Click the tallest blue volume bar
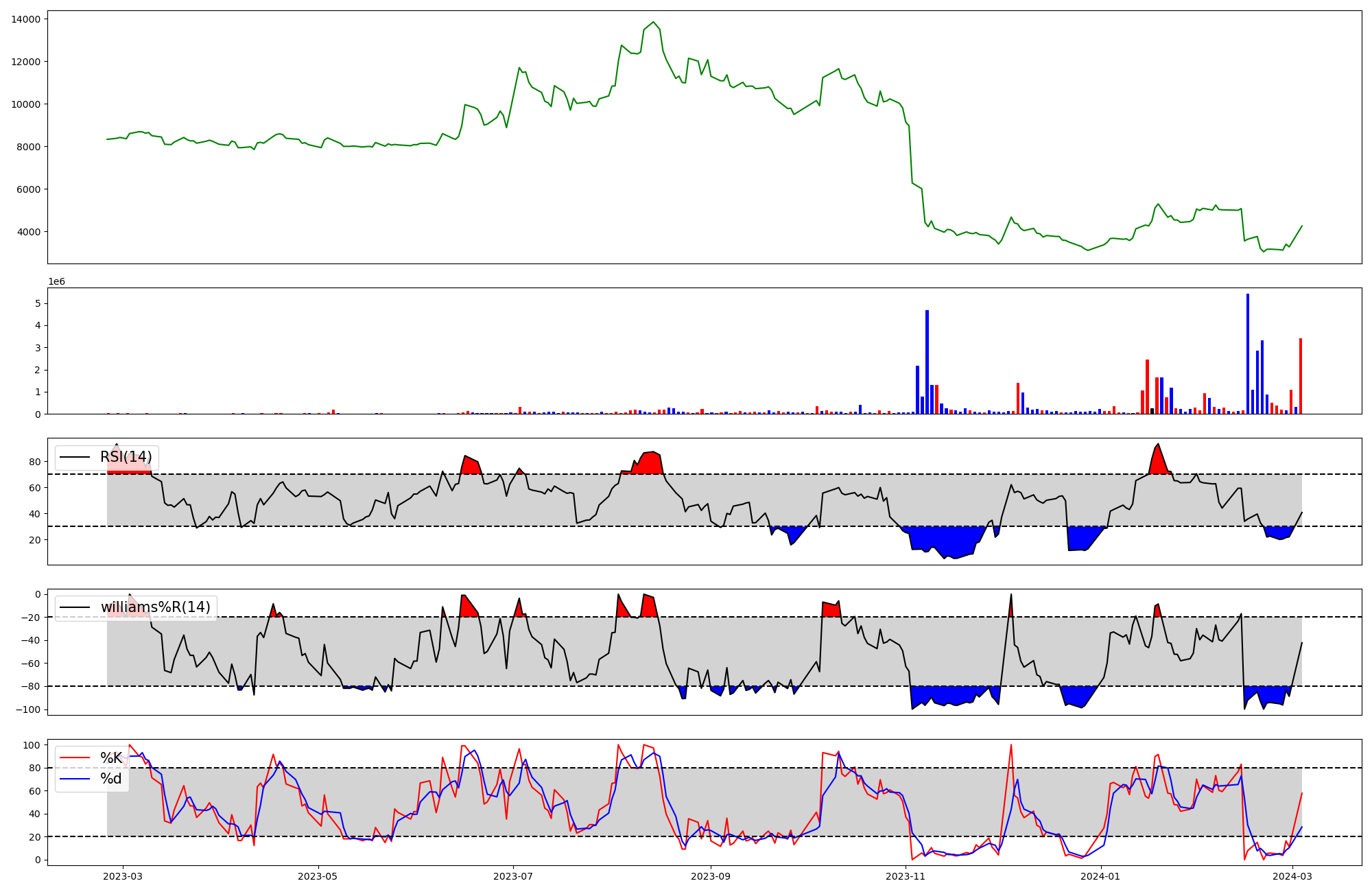1372x892 pixels. [1248, 353]
